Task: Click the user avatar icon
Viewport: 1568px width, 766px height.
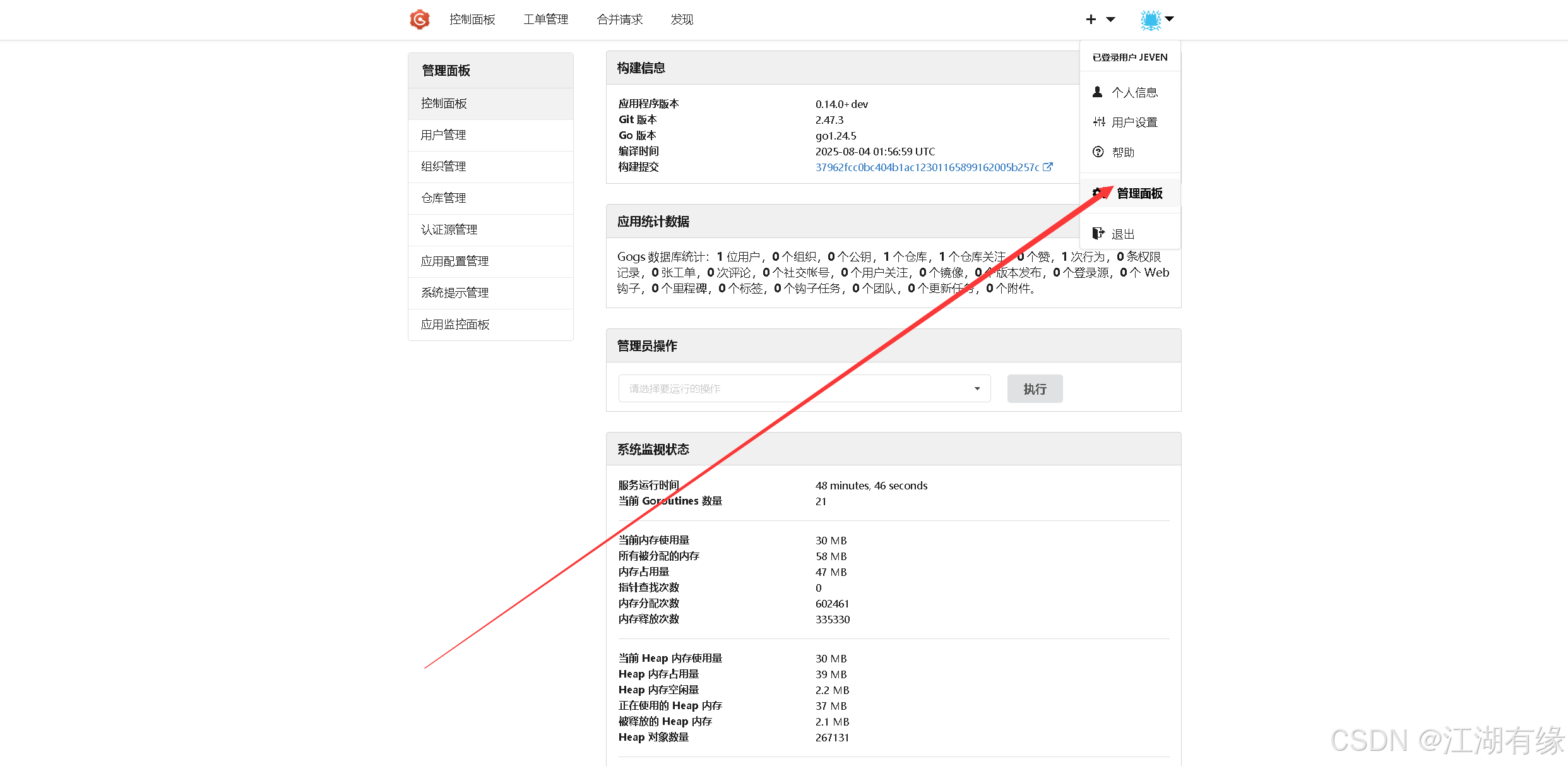Action: coord(1150,19)
